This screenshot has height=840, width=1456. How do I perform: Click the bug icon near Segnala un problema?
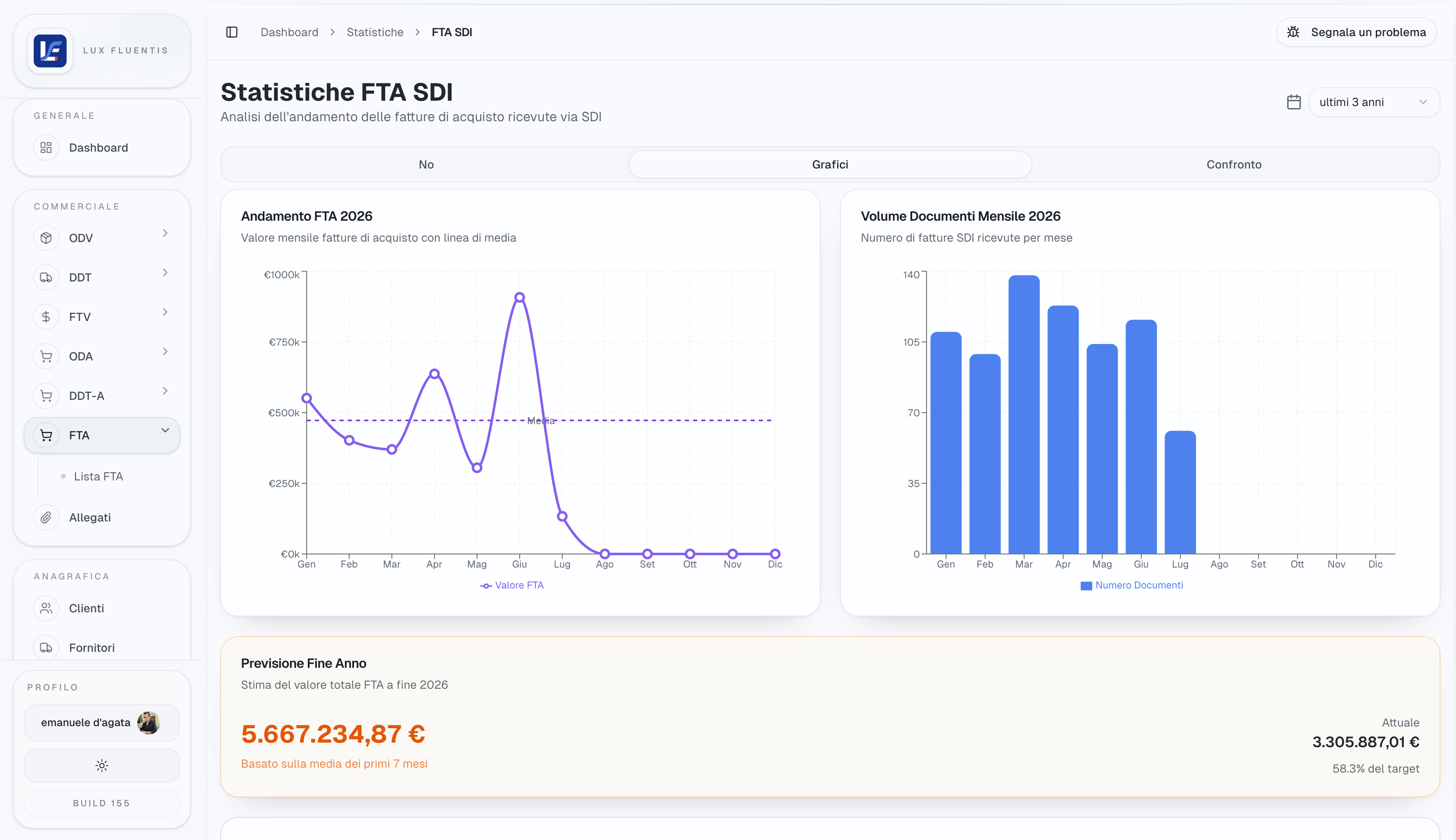(1293, 32)
